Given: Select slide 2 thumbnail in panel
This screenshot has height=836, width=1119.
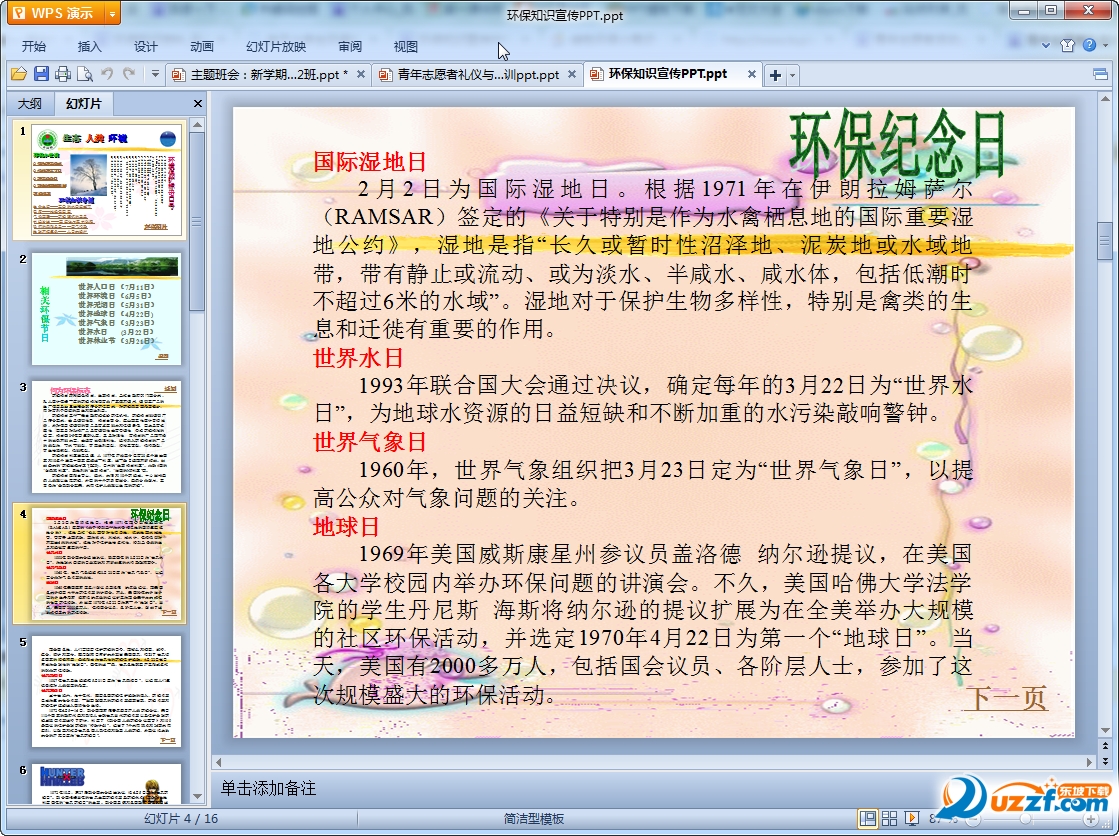Looking at the screenshot, I should 107,308.
